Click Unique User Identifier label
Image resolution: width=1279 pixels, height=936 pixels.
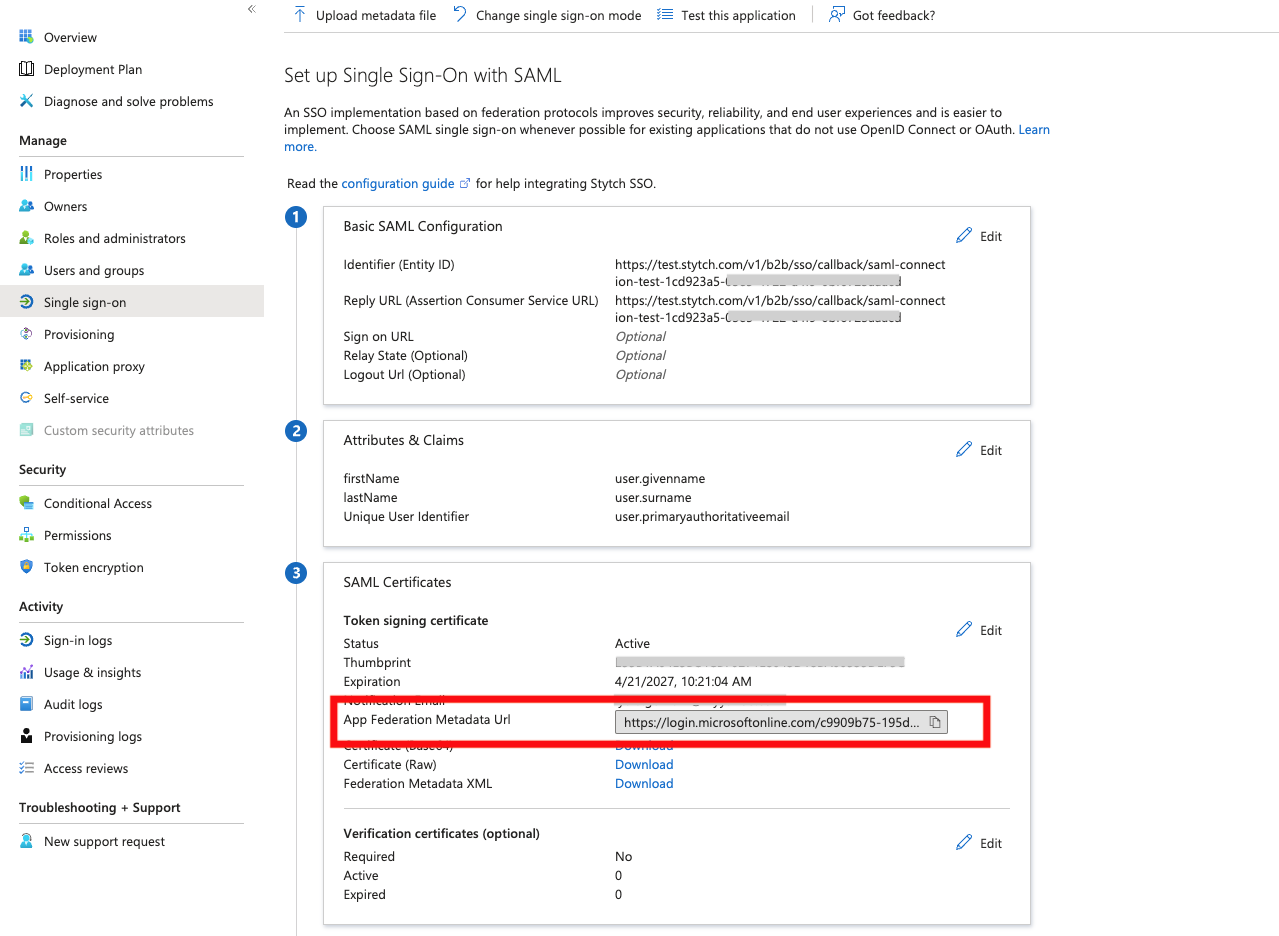point(406,517)
